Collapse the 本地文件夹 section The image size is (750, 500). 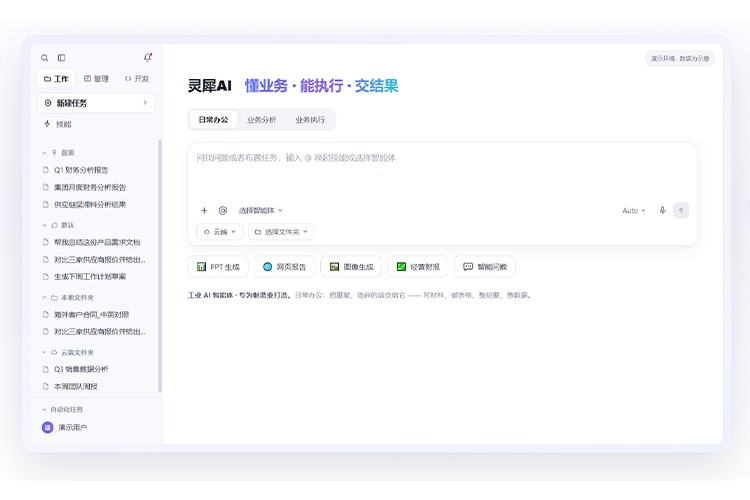[44, 297]
